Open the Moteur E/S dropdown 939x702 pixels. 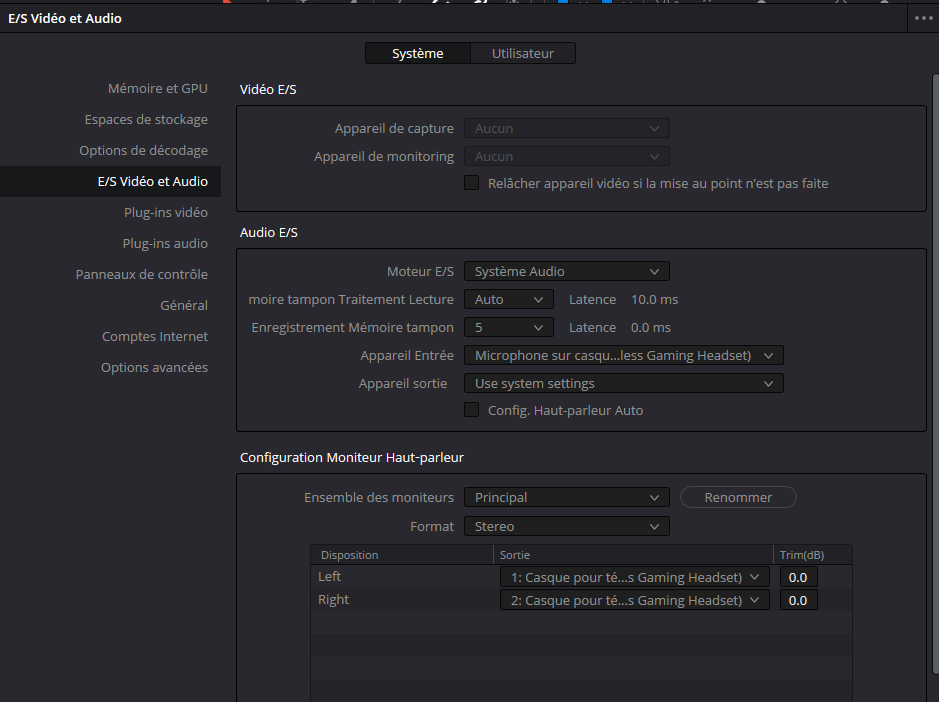[x=566, y=271]
